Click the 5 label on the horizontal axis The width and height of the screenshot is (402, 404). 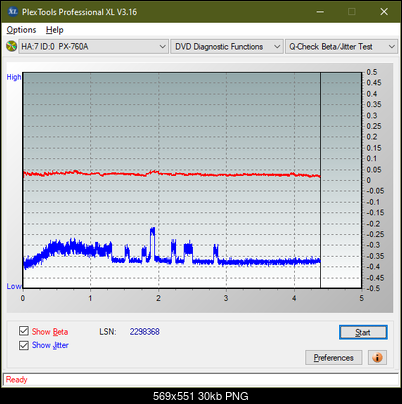pos(362,298)
